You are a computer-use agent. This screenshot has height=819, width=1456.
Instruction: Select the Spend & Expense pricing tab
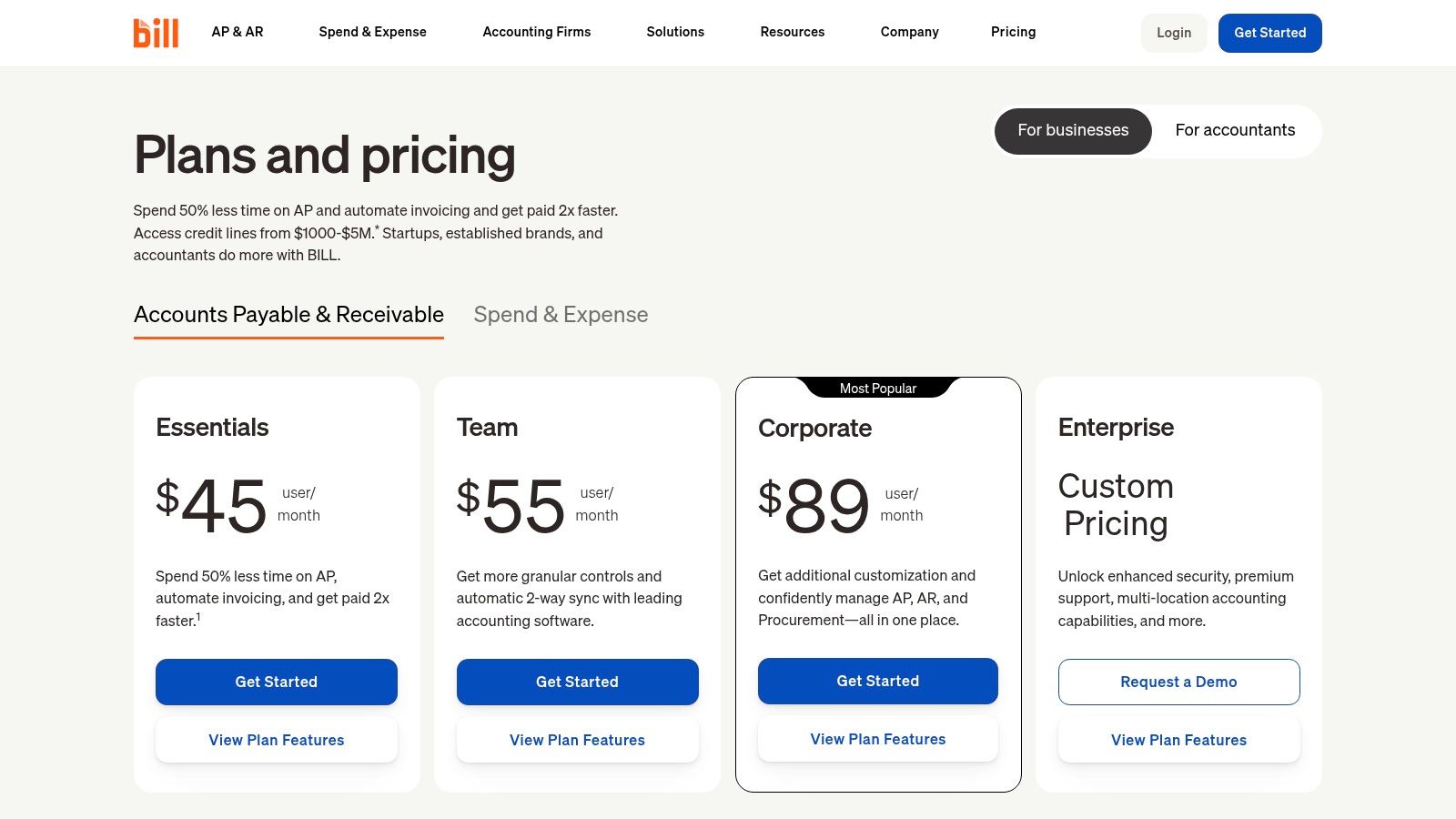click(561, 315)
